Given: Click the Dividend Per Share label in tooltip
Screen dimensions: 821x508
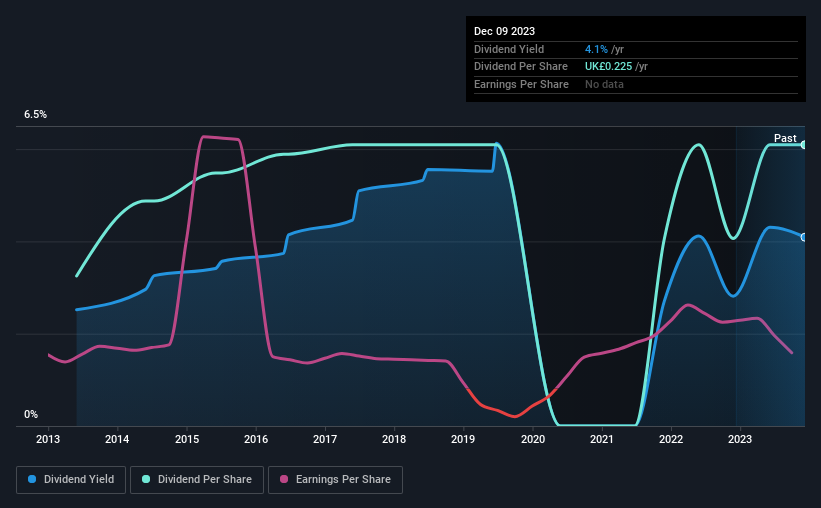Looking at the screenshot, I should click(521, 67).
